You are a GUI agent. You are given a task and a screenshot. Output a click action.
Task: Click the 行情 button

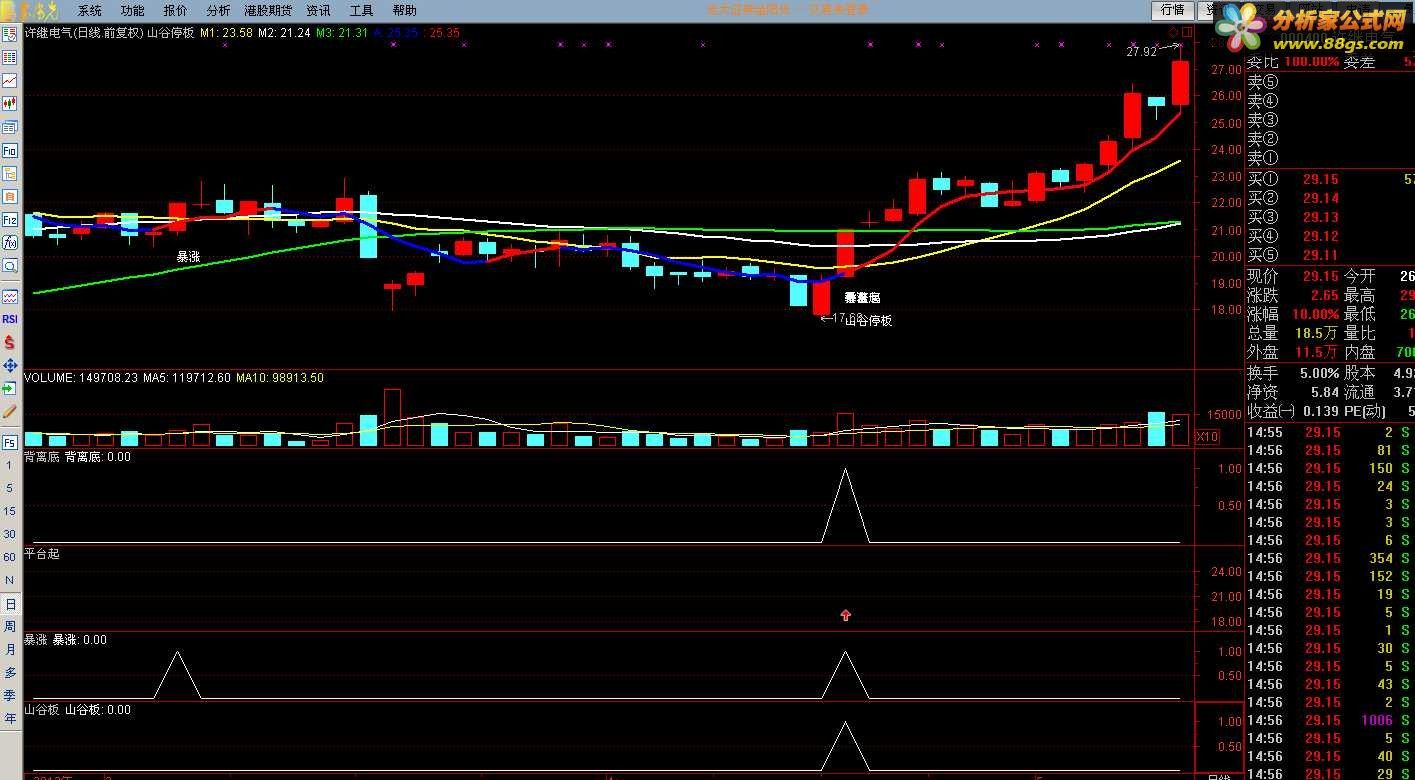click(1172, 10)
